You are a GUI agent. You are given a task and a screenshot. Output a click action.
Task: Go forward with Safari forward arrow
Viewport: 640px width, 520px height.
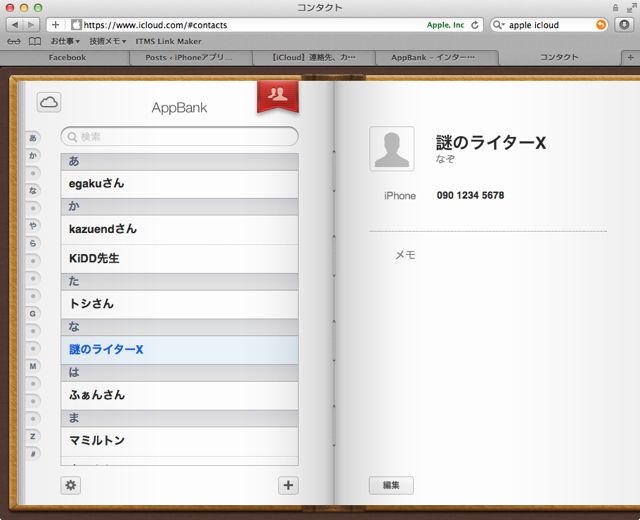click(x=31, y=25)
